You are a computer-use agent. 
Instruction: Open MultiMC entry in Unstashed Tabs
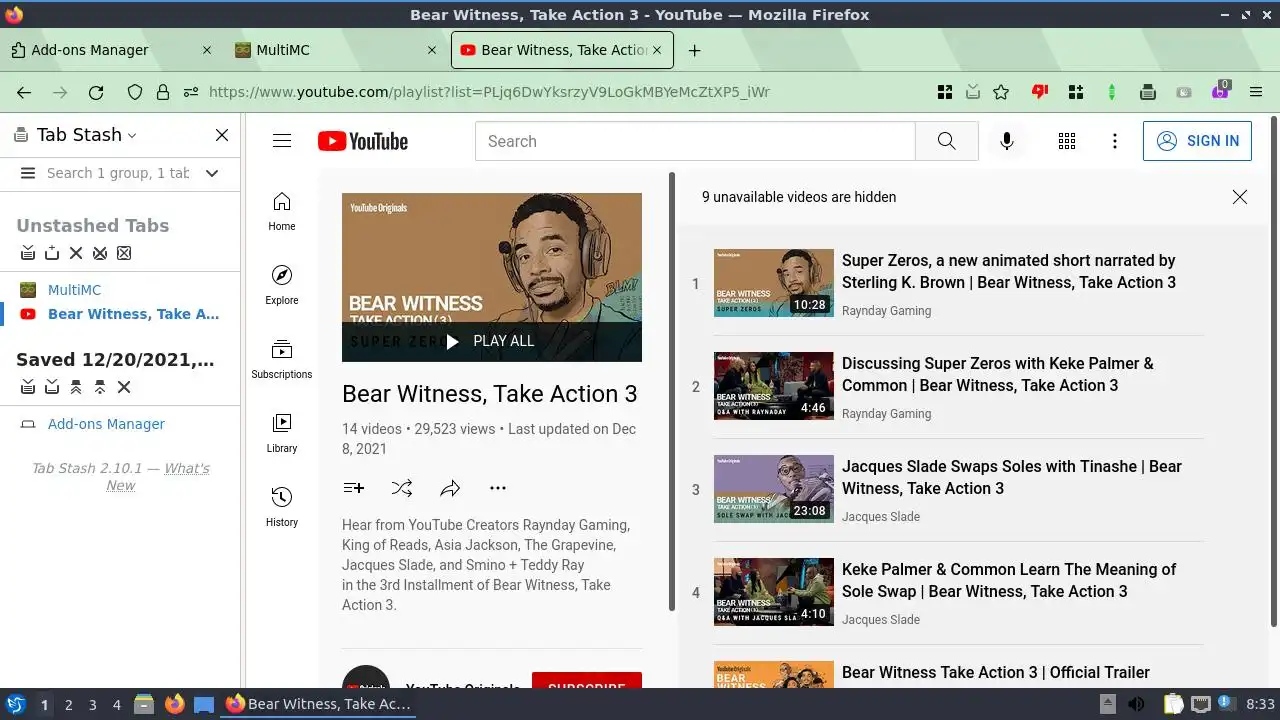[74, 290]
